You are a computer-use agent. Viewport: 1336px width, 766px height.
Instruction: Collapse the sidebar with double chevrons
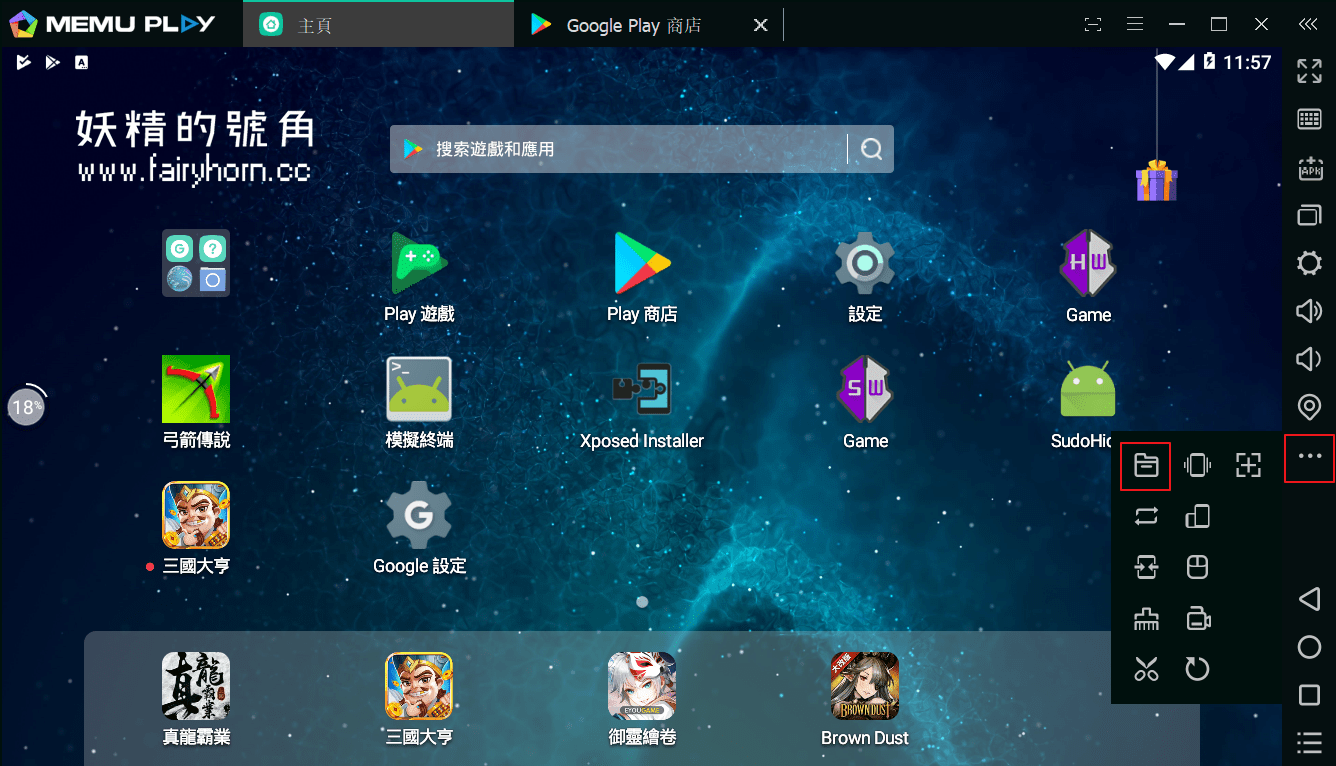click(1308, 24)
